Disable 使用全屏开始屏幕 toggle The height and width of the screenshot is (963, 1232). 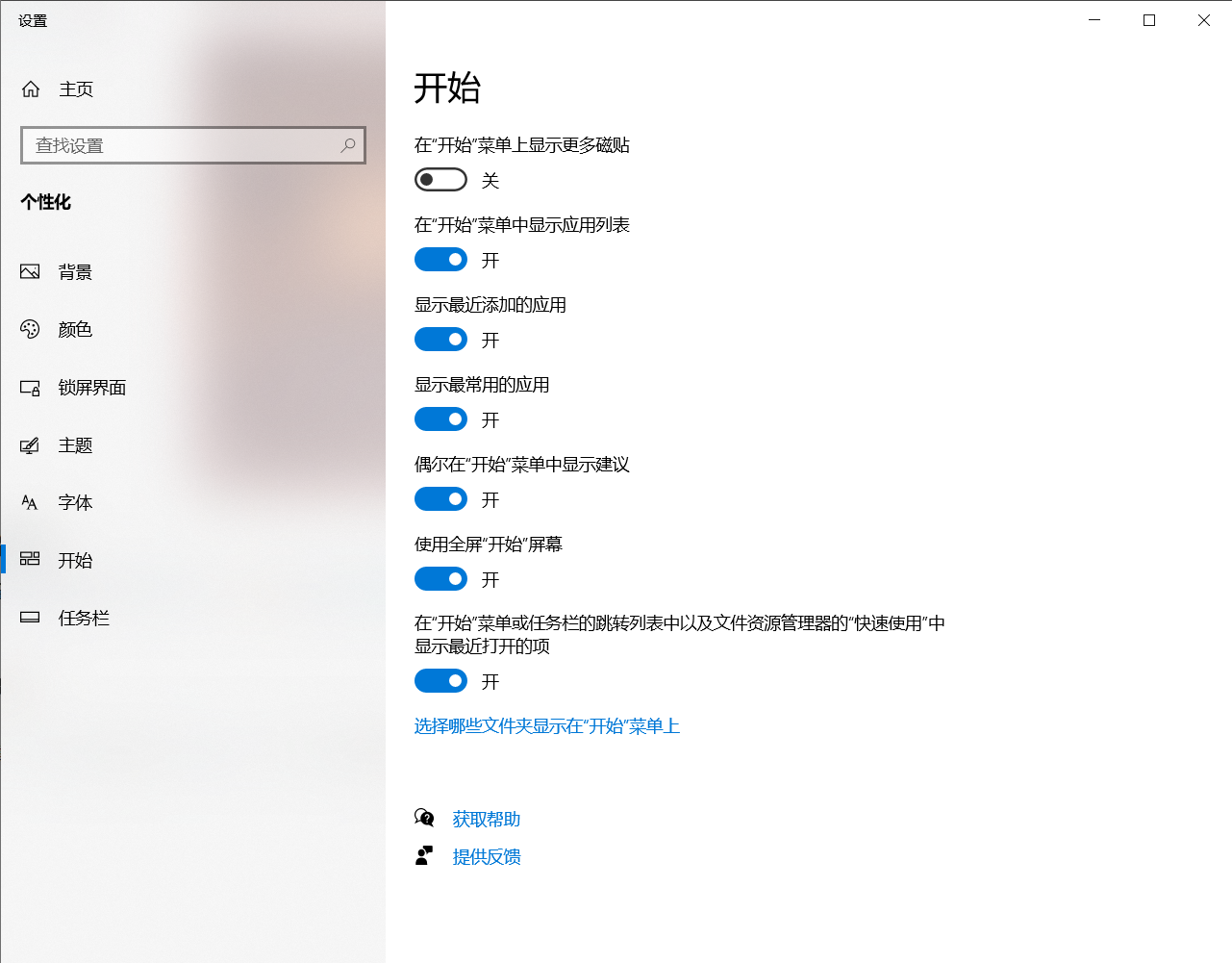click(x=440, y=579)
